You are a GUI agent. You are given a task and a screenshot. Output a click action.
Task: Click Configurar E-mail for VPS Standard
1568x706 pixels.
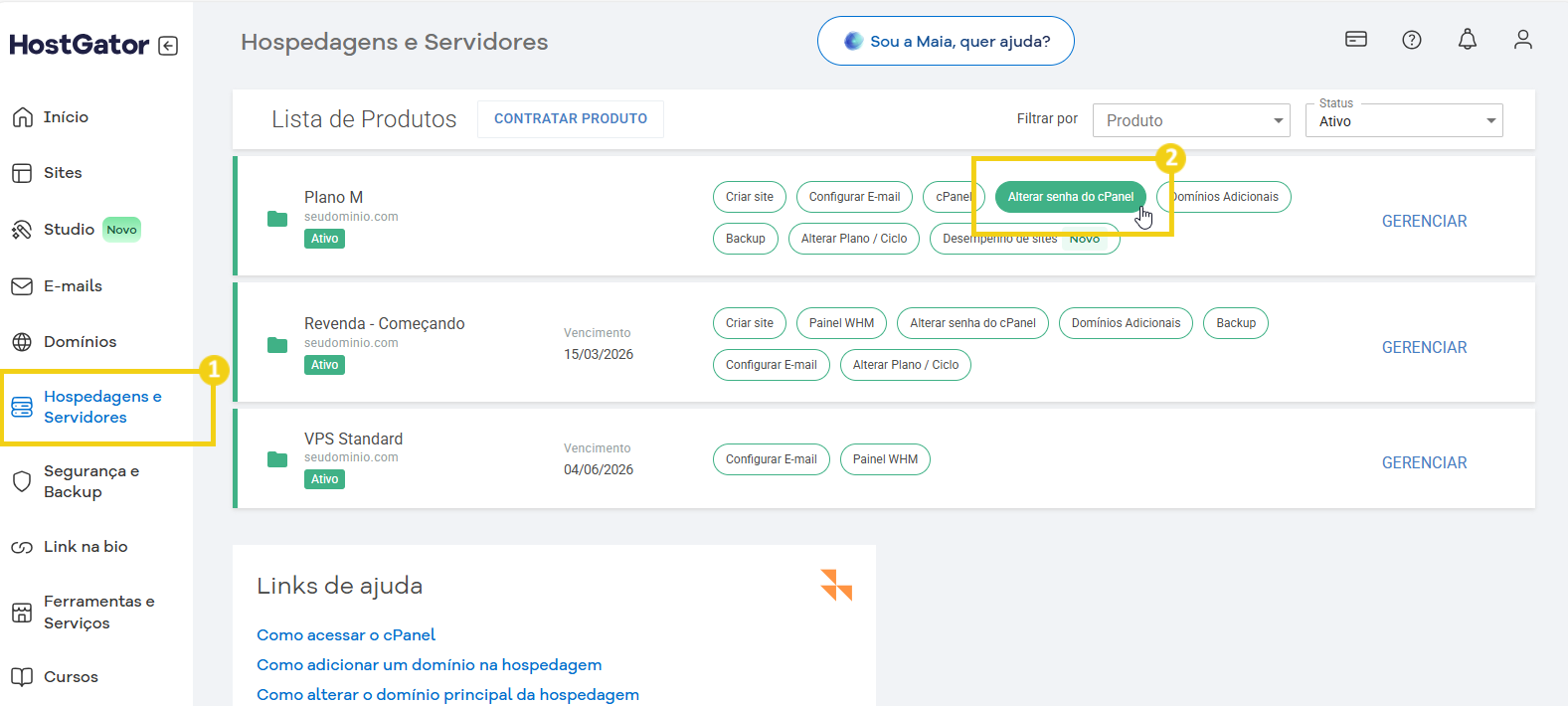pos(772,459)
